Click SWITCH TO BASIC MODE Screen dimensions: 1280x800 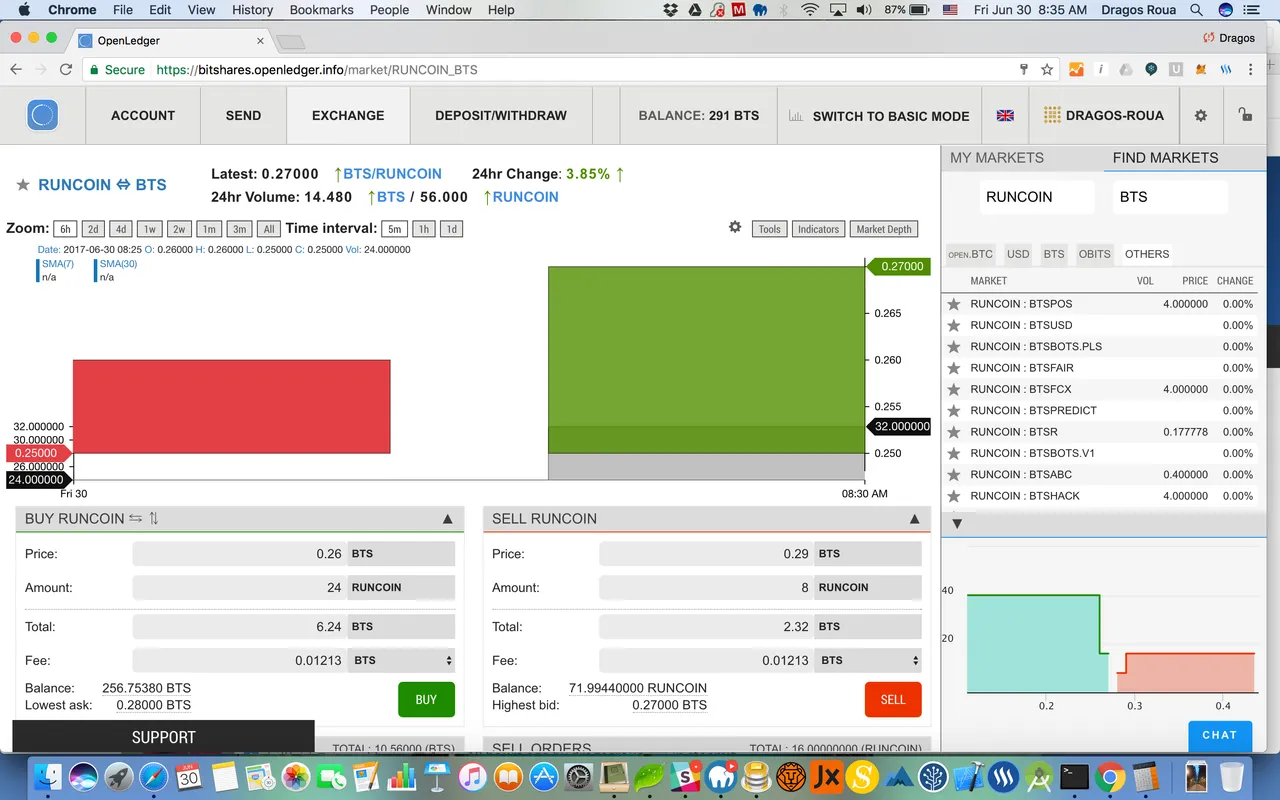[880, 115]
